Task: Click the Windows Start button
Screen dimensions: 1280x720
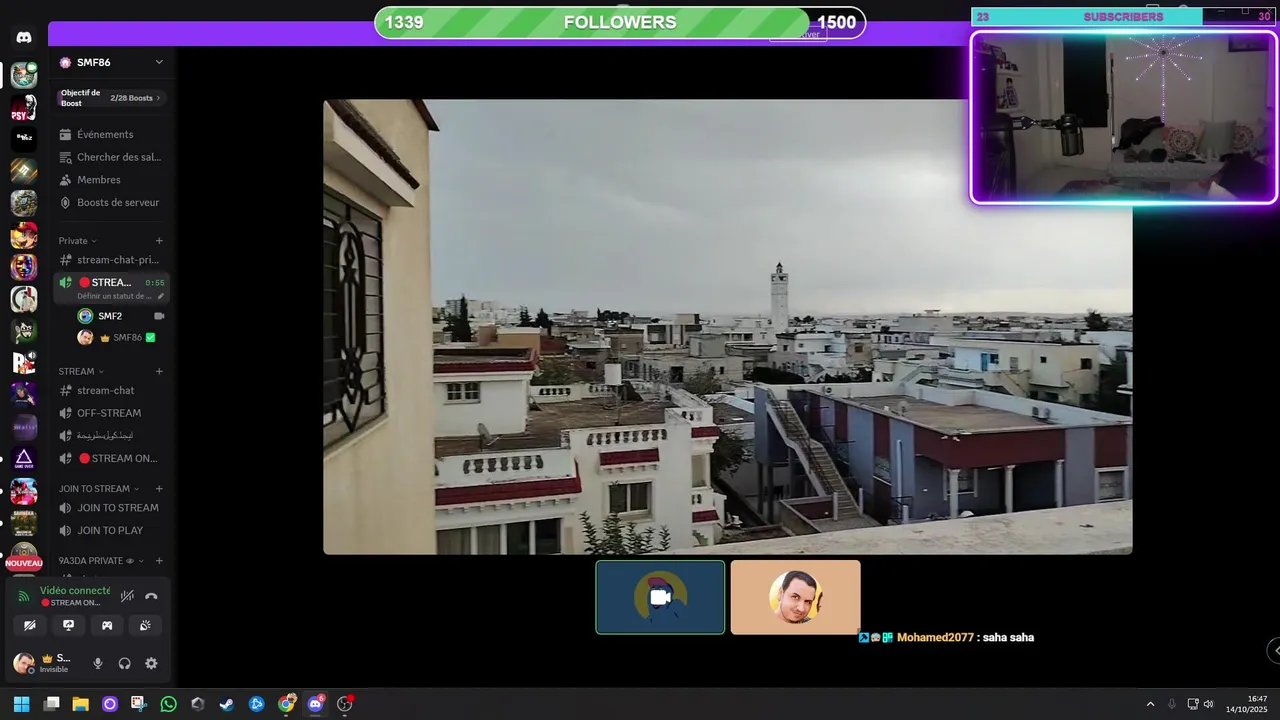Action: point(21,704)
